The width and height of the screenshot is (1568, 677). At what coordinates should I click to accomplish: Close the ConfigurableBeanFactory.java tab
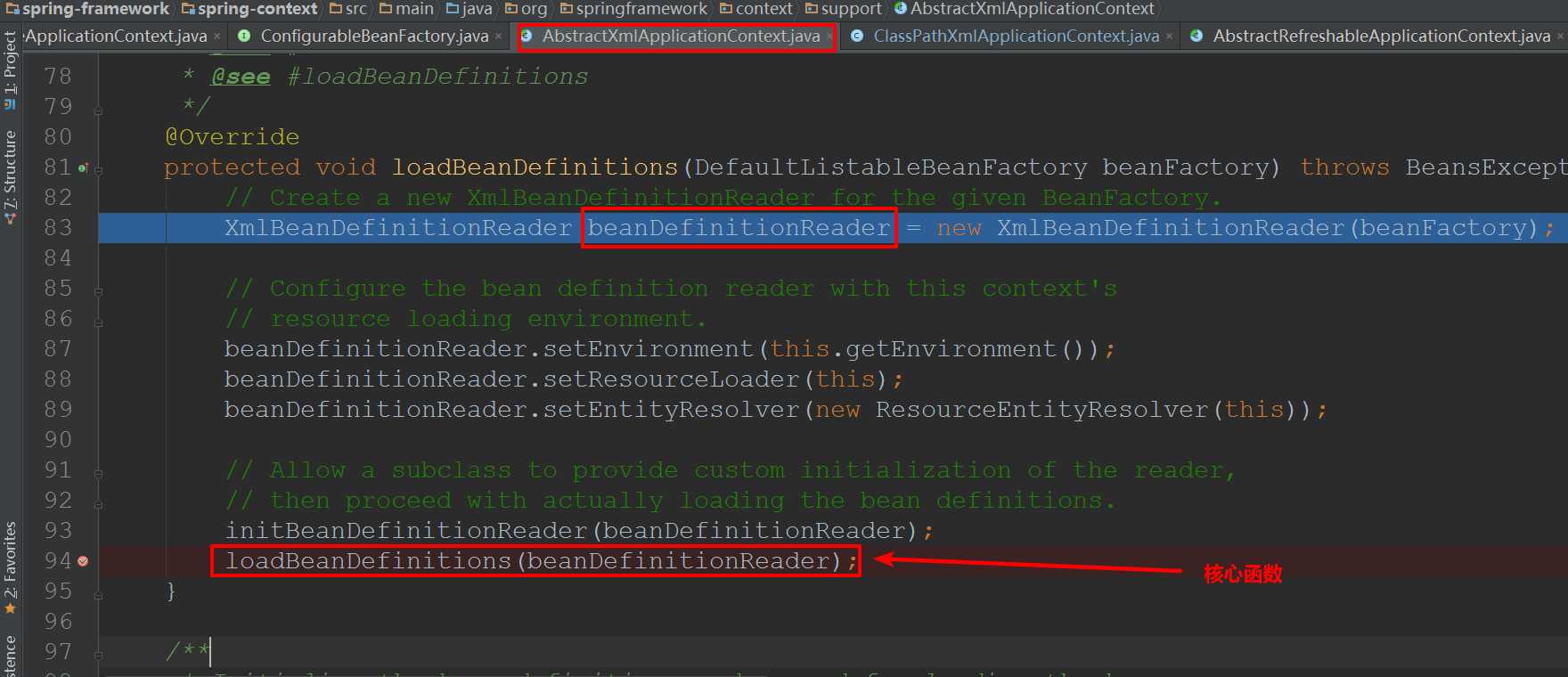pos(499,37)
